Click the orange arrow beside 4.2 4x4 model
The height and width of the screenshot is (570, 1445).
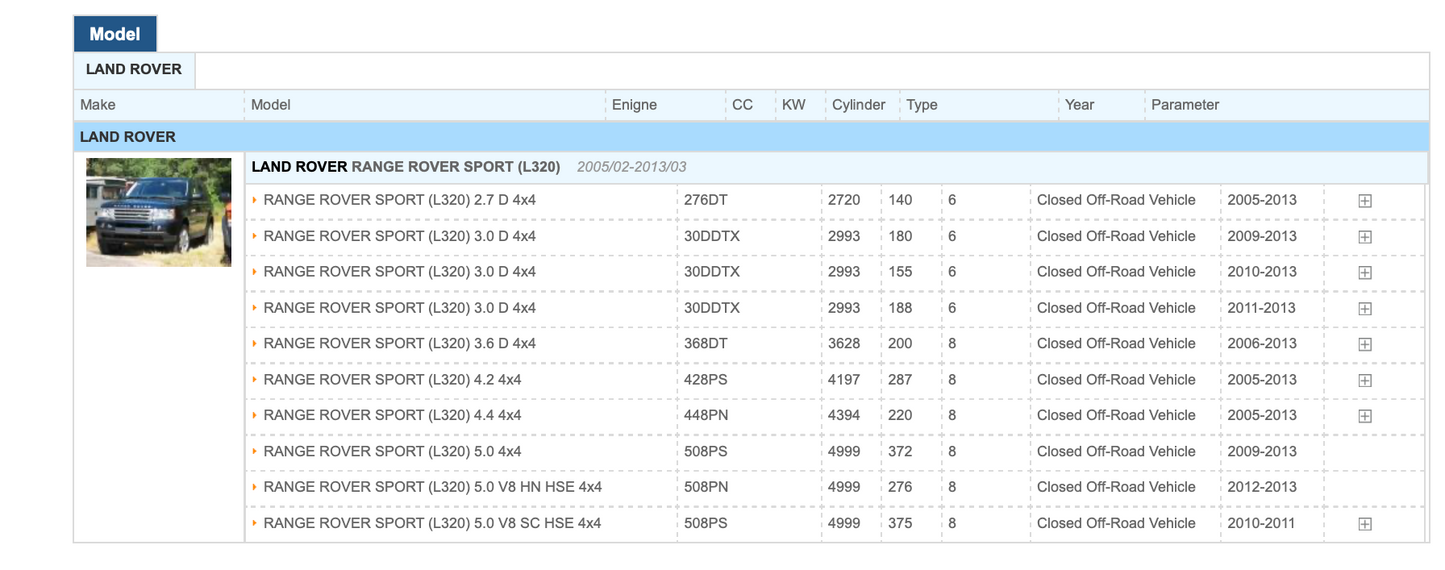(255, 380)
